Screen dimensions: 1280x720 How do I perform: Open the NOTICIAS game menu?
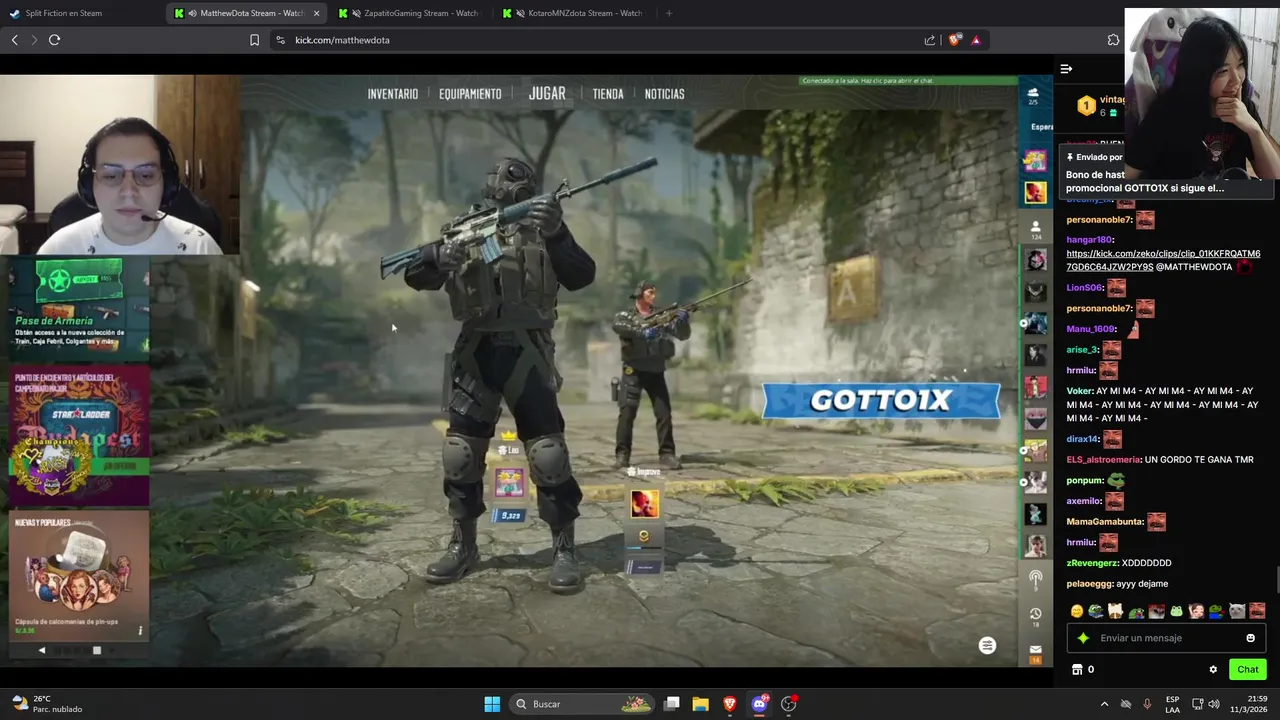664,94
